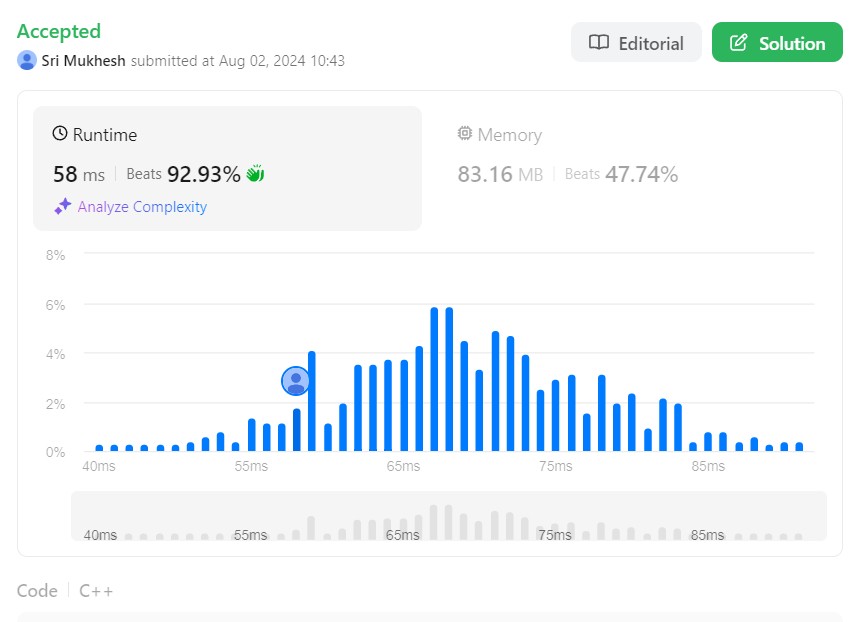Screen dimensions: 850x622
Task: Click the clapping hands icon near 92.93%
Action: click(255, 174)
